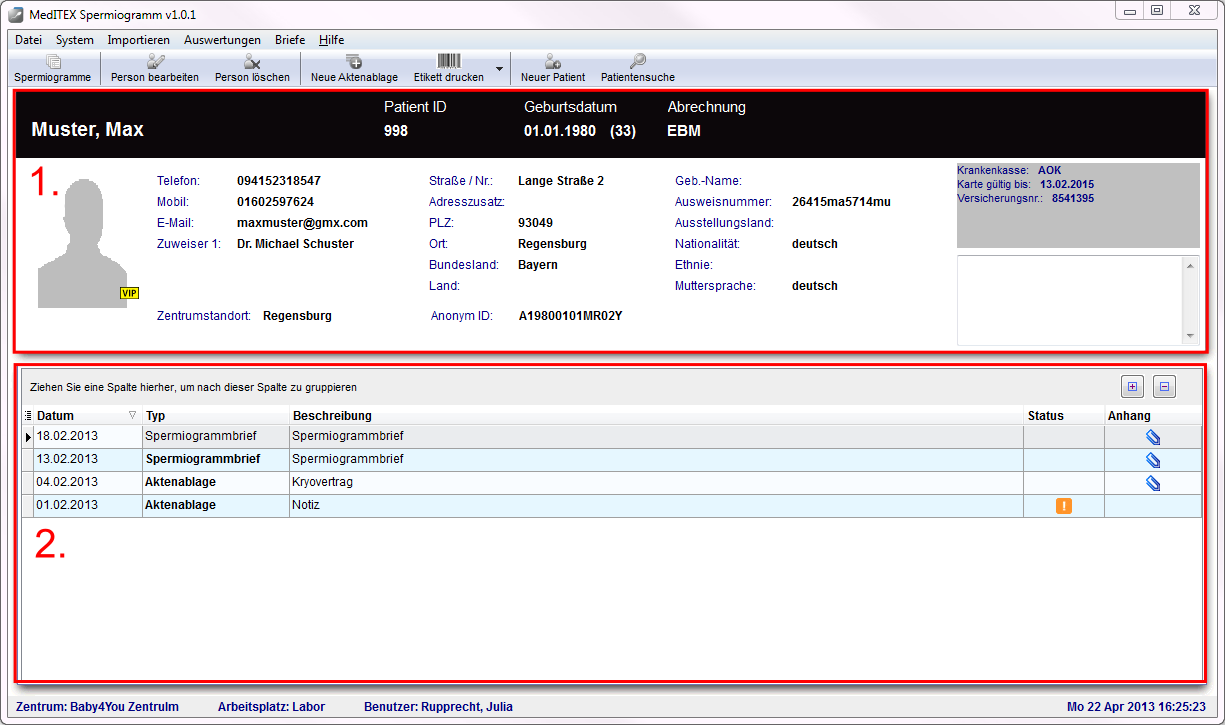Viewport: 1225px width, 725px height.
Task: Click the notes box scrollbar down arrow
Action: (1190, 335)
